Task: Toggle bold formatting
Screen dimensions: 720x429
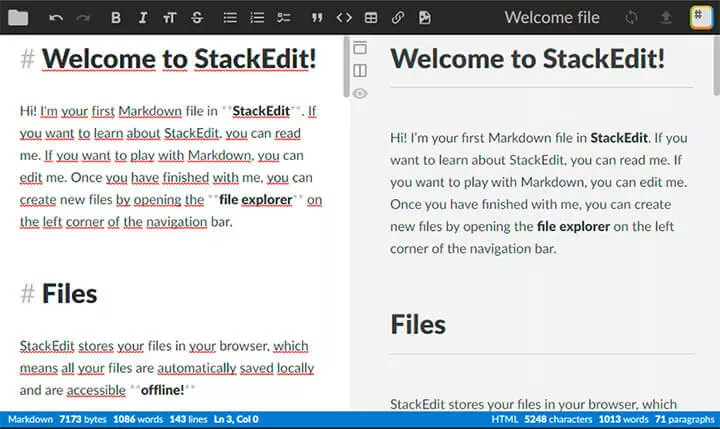Action: [116, 18]
